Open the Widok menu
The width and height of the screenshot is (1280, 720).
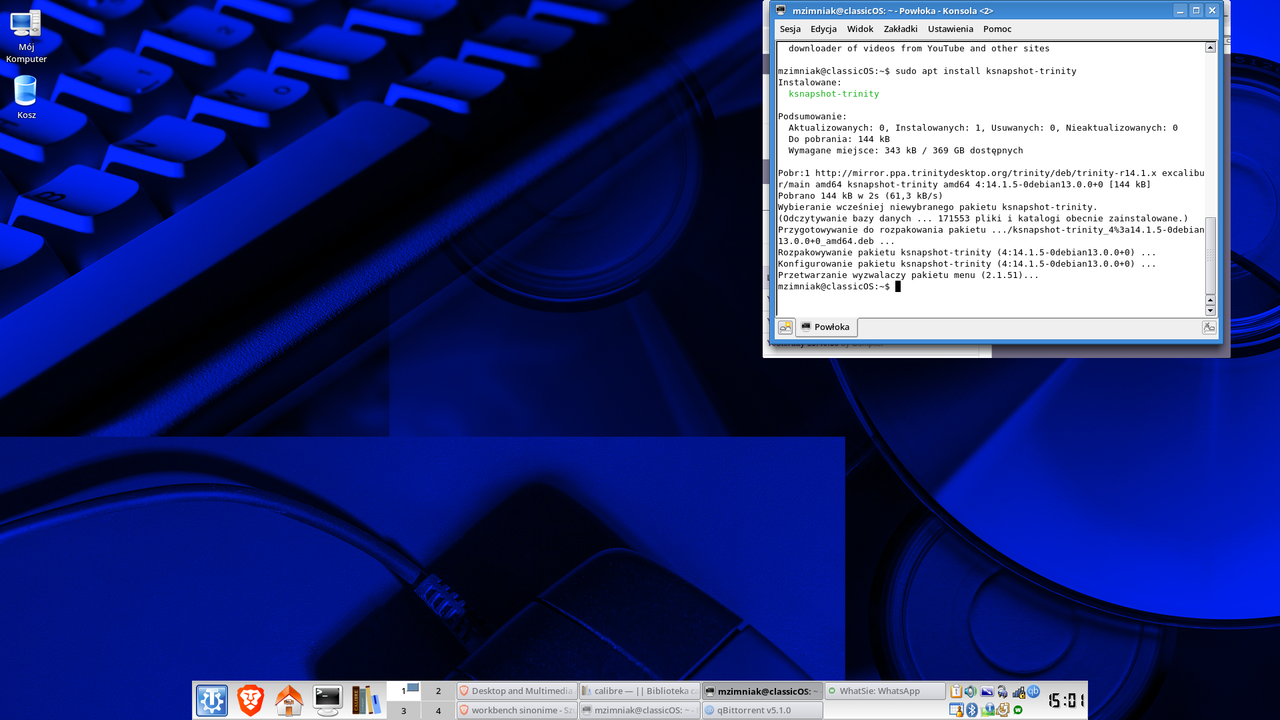(x=860, y=29)
